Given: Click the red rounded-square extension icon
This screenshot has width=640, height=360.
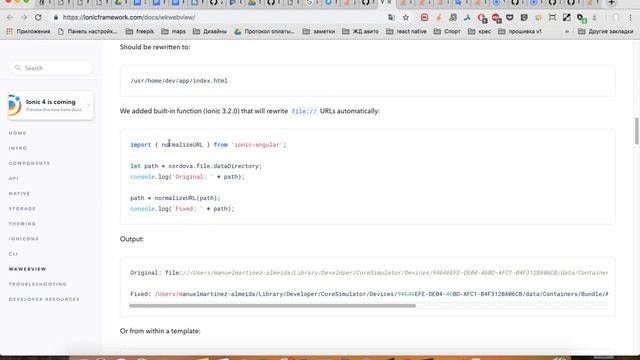Looking at the screenshot, I should (424, 18).
